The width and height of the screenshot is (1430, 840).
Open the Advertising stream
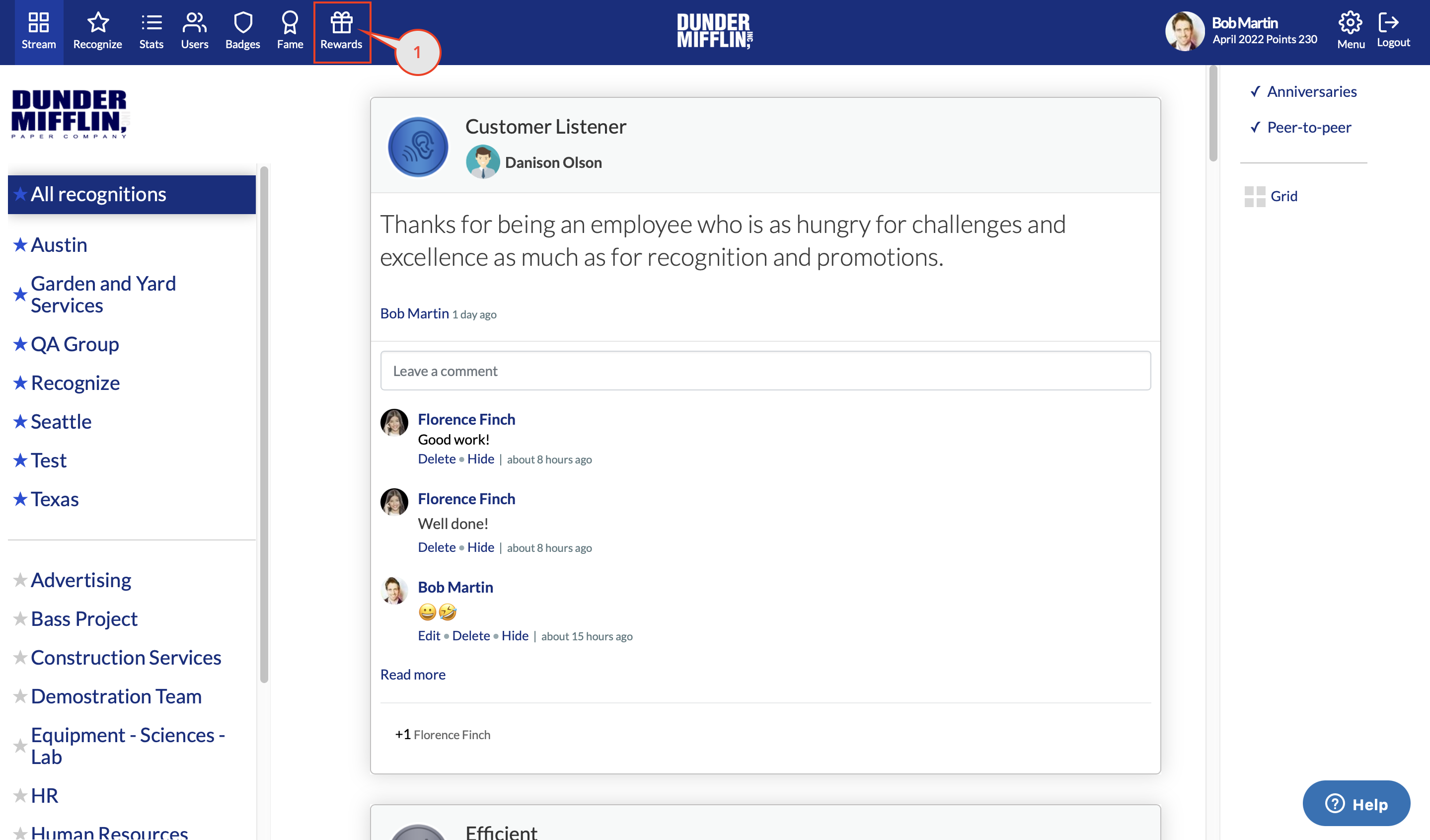[x=81, y=580]
